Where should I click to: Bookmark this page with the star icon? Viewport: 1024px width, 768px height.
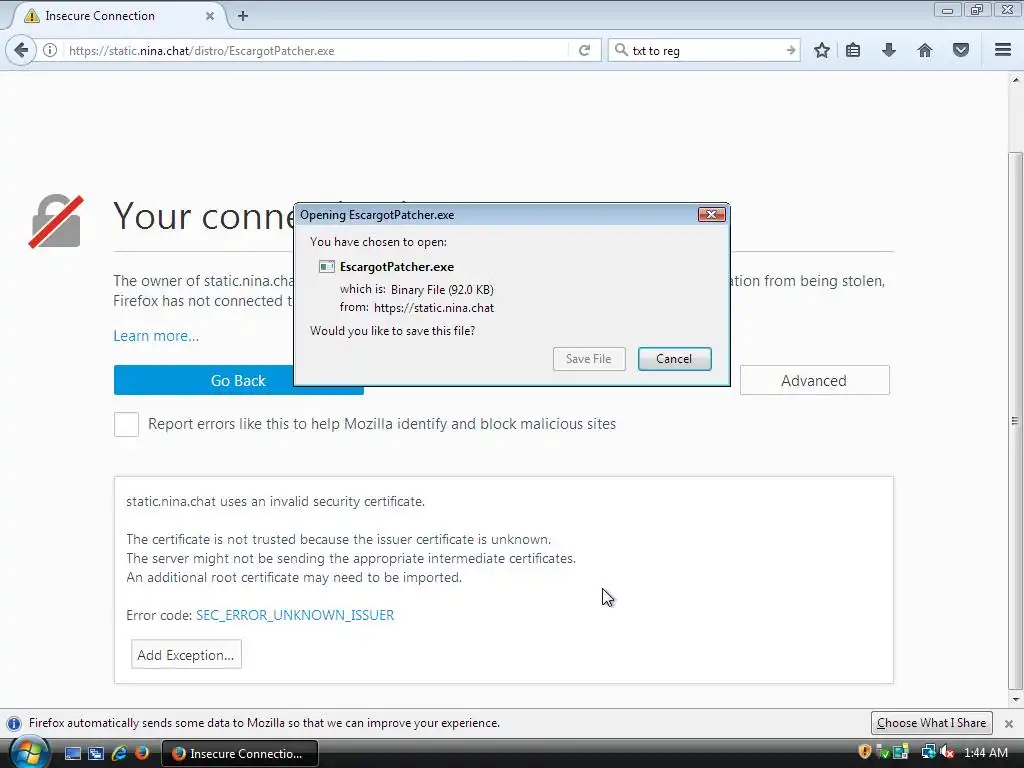tap(822, 50)
